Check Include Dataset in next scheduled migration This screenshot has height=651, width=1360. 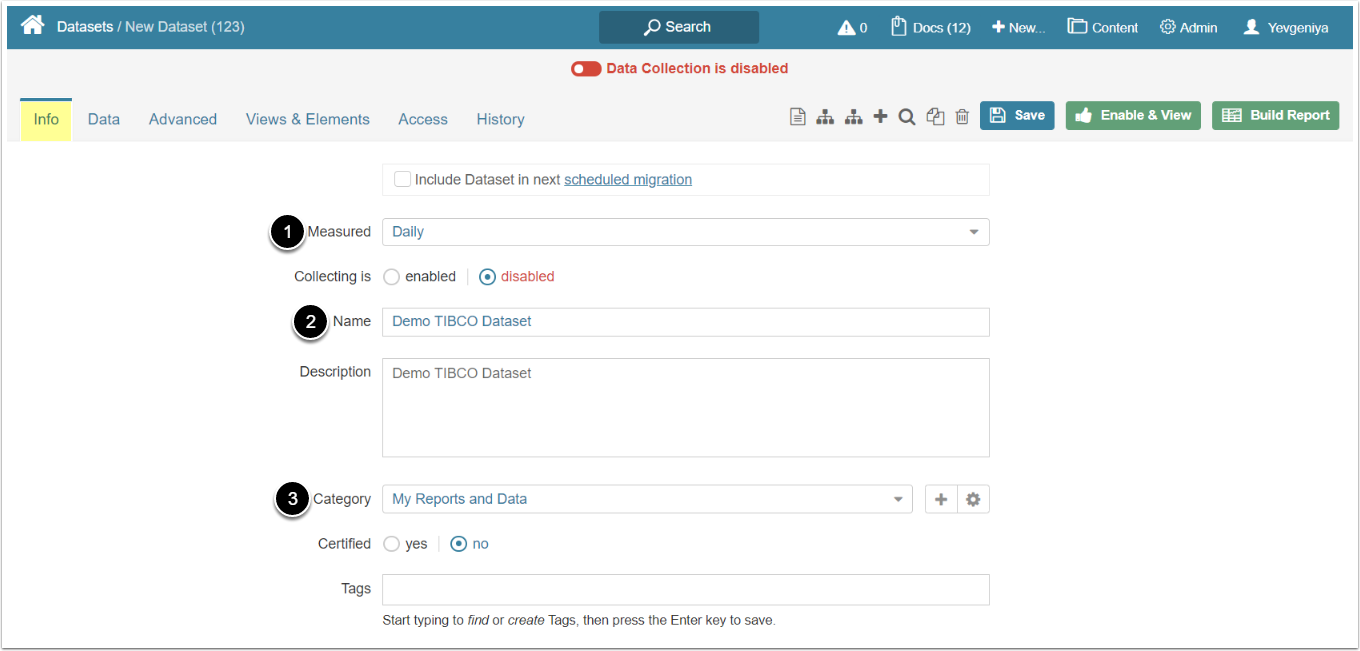tap(402, 180)
